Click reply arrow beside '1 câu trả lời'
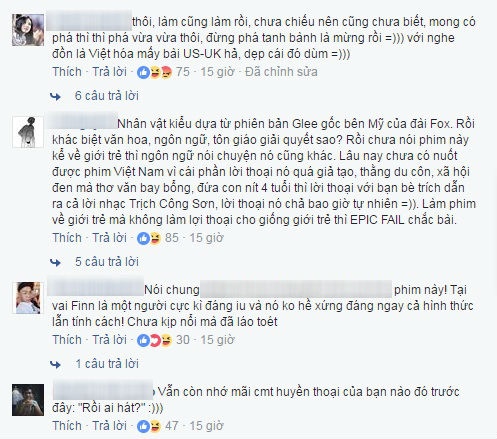 (x=55, y=364)
